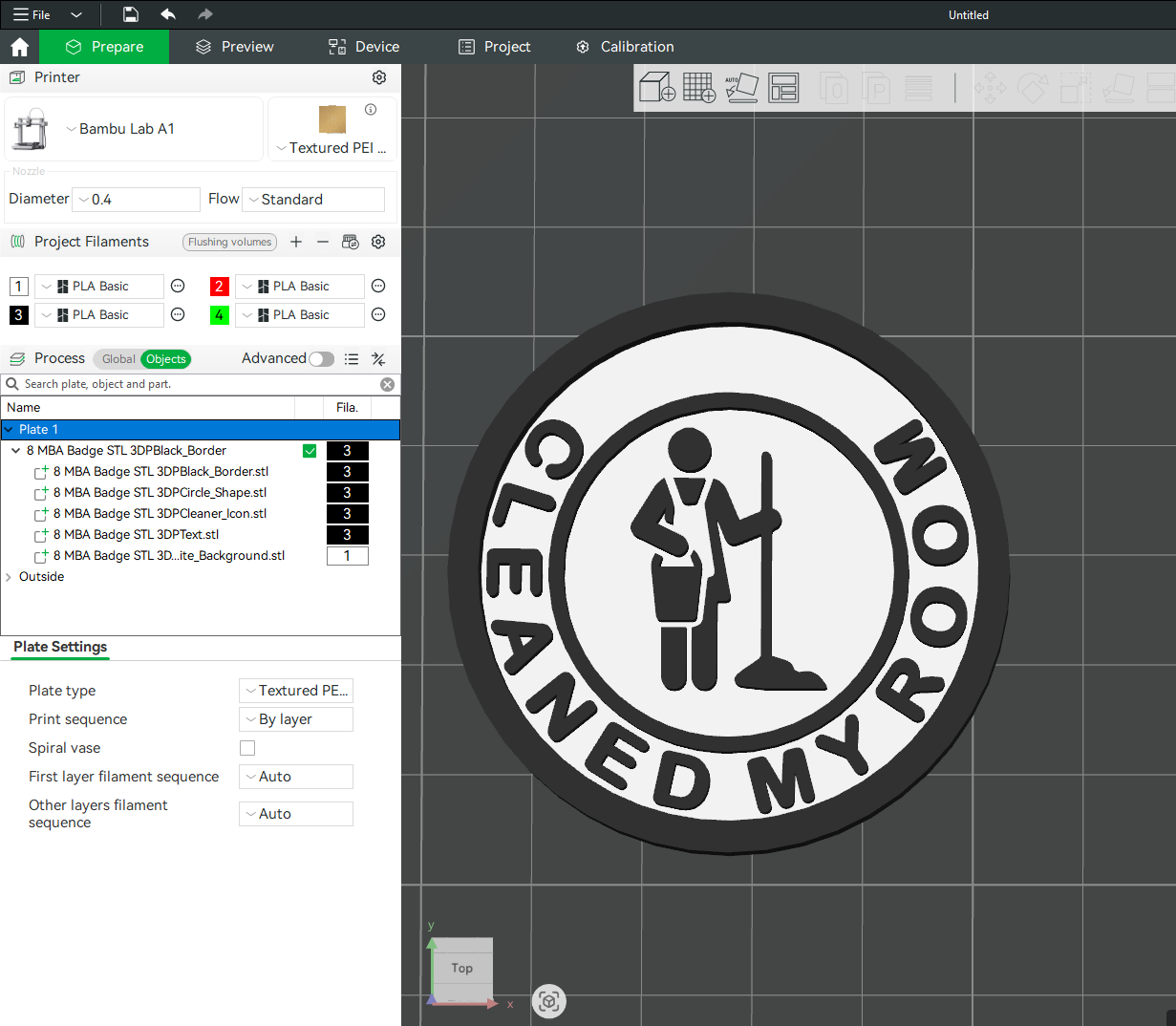The image size is (1176, 1026).
Task: Toggle the Advanced mode switch
Action: (322, 359)
